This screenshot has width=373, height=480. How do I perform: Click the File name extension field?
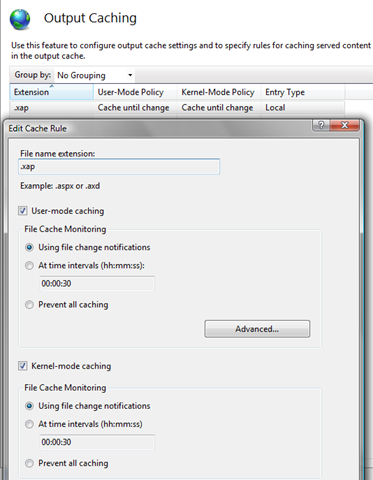click(119, 166)
